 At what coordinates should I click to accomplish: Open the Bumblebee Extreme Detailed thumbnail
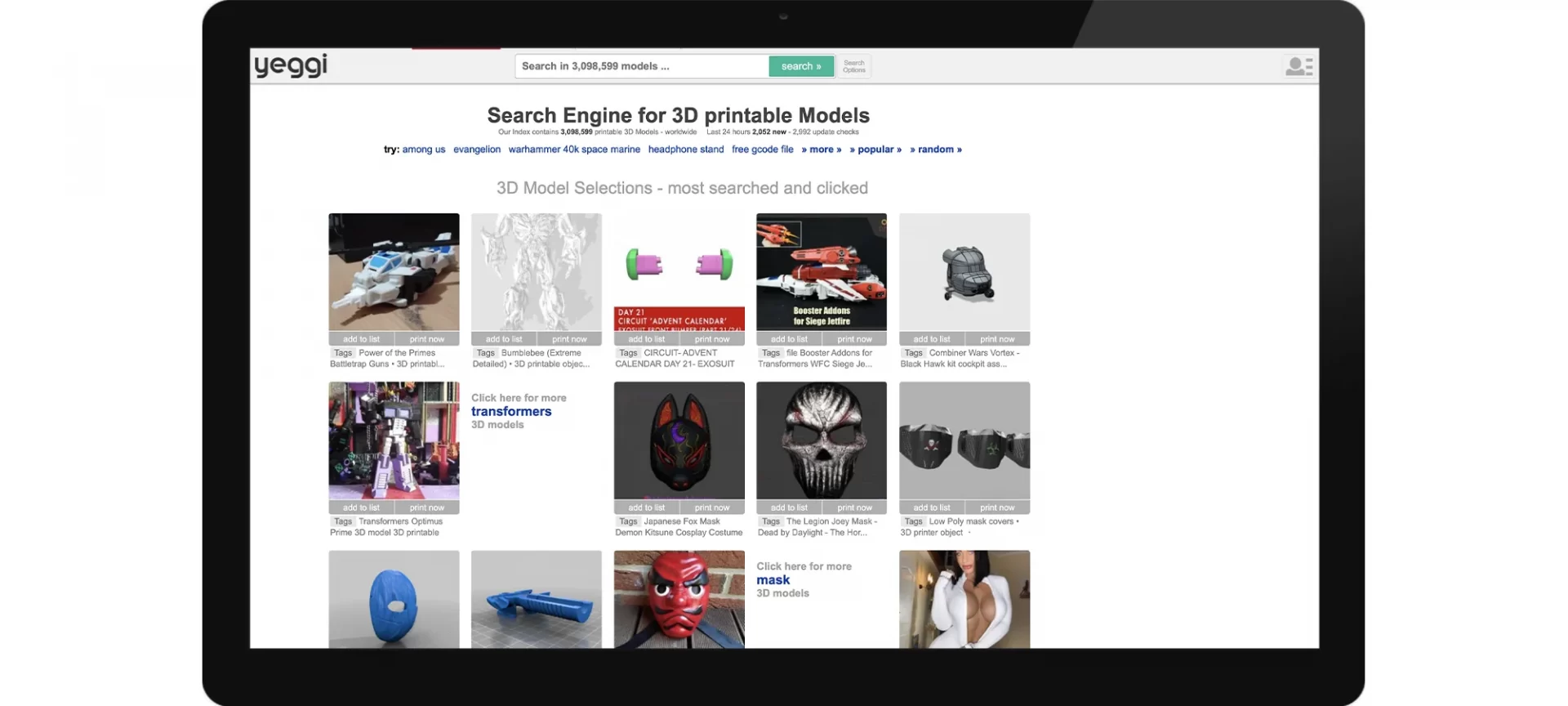(537, 272)
